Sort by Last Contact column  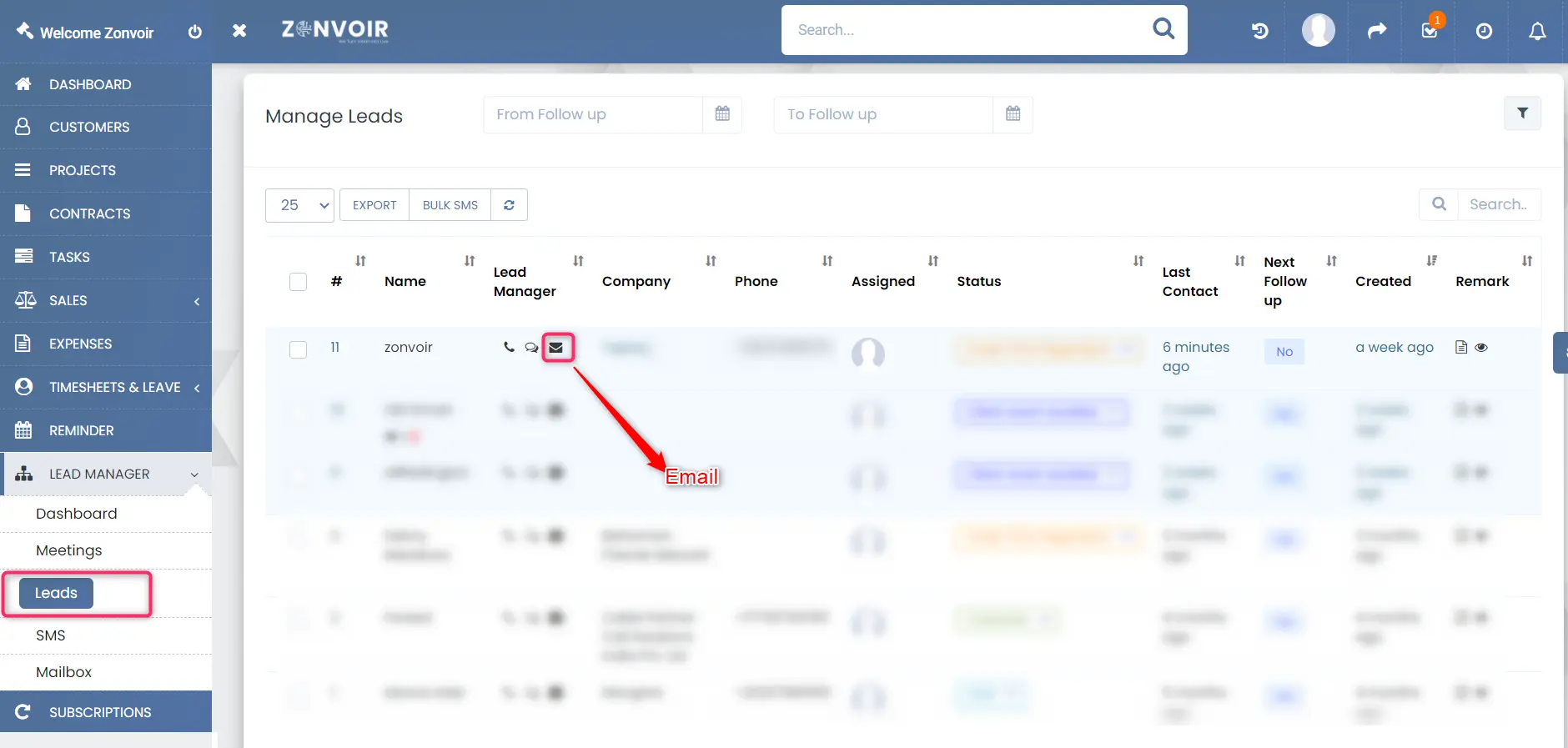click(1240, 261)
